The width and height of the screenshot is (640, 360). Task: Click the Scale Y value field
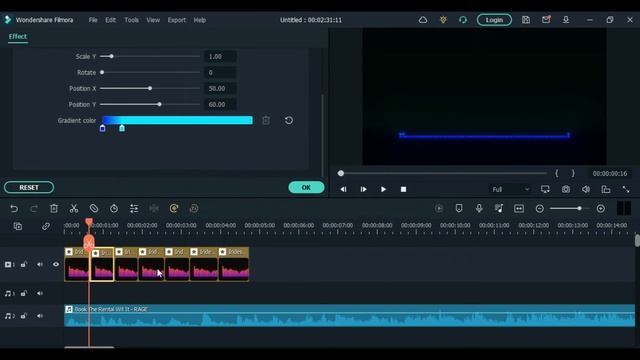[x=220, y=57]
